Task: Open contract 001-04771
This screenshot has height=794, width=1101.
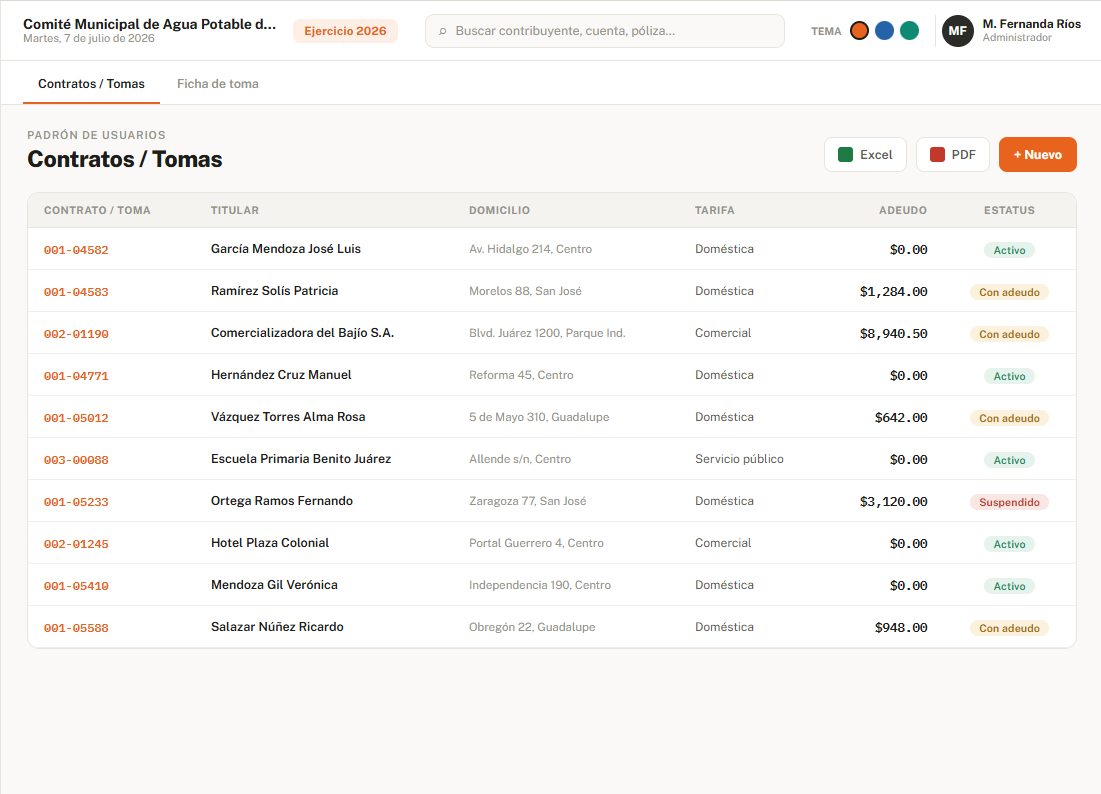Action: click(76, 376)
